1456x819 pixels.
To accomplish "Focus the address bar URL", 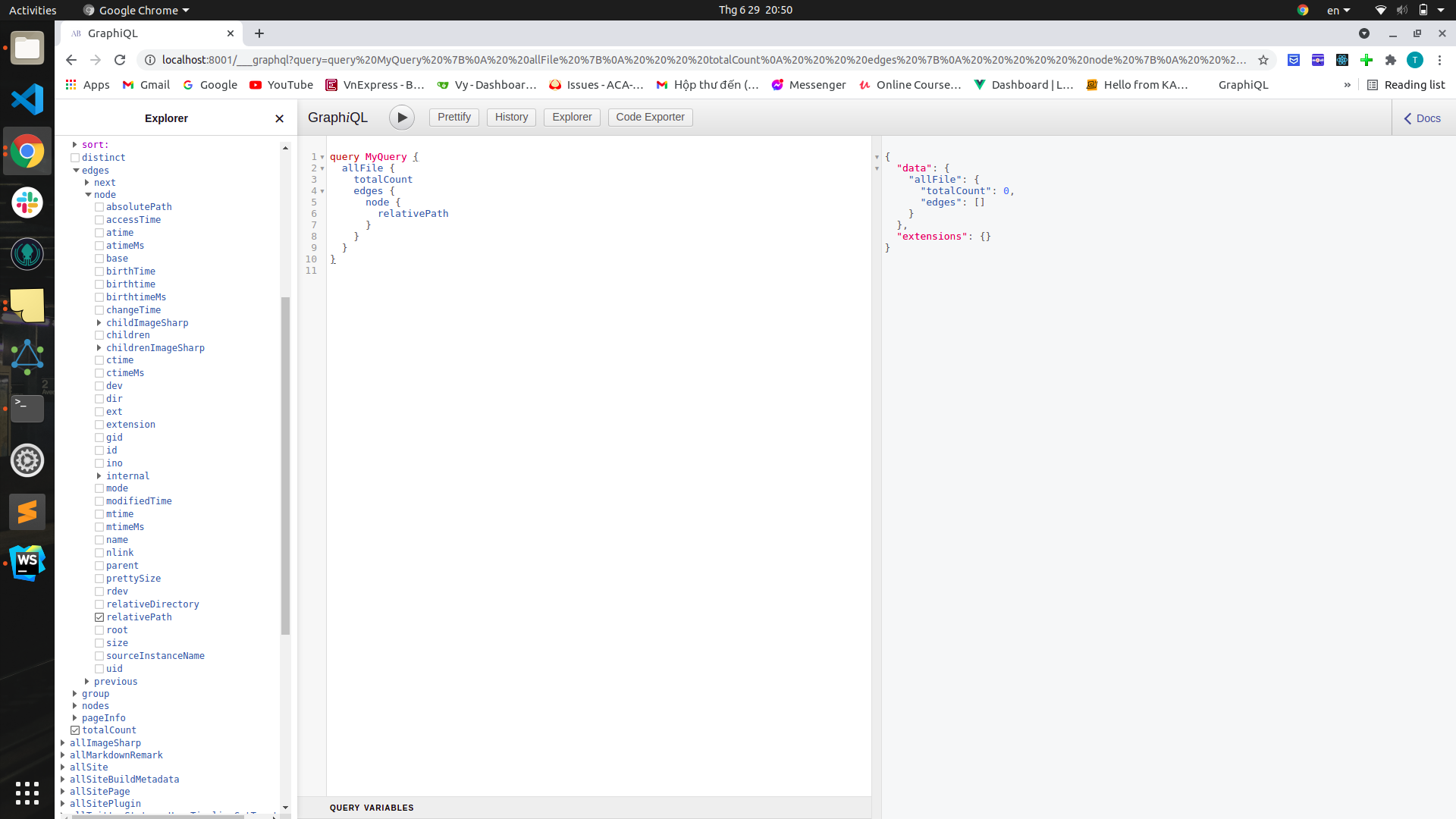I will click(x=704, y=60).
